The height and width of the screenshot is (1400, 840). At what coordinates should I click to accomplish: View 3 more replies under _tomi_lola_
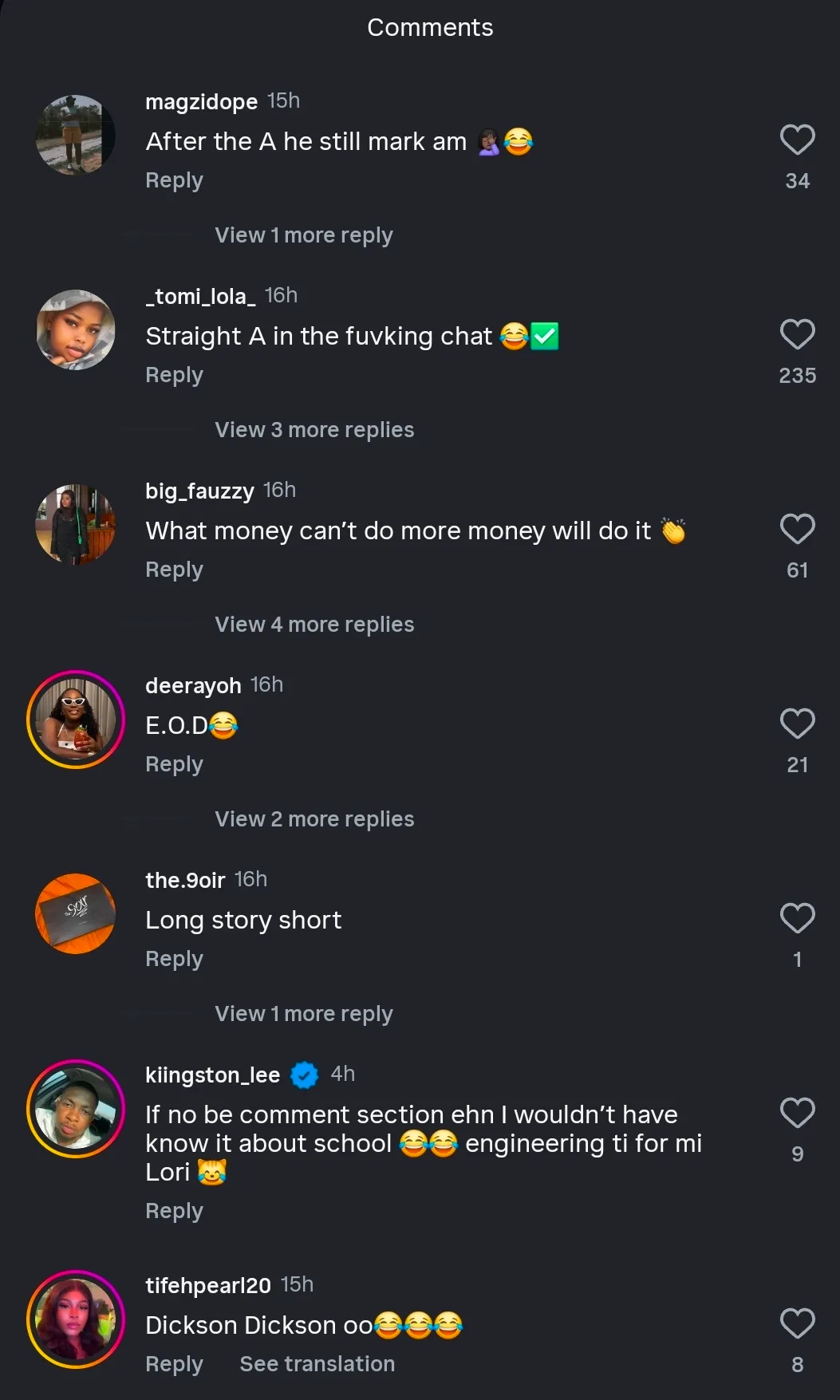click(314, 430)
